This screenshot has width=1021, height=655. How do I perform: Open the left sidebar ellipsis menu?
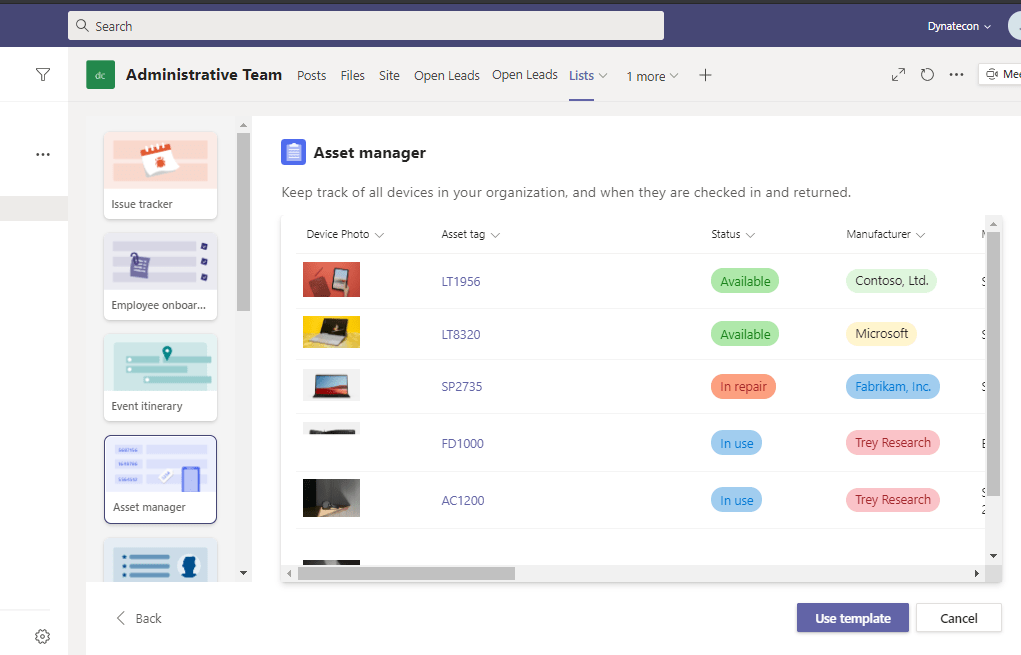pos(42,155)
